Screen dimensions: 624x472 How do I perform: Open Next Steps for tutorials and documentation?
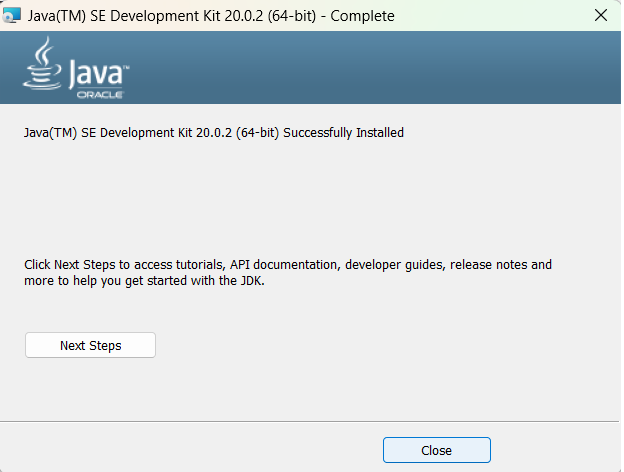coord(90,345)
